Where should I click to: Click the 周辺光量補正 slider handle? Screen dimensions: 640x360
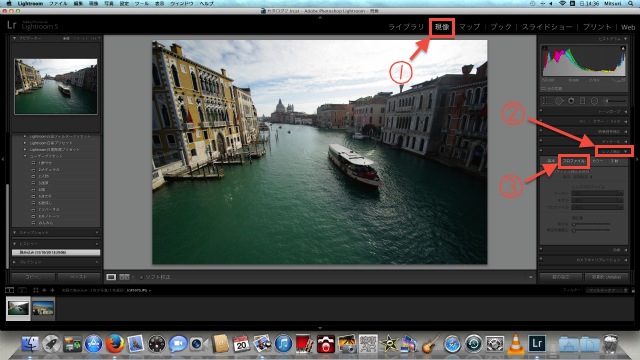point(573,230)
